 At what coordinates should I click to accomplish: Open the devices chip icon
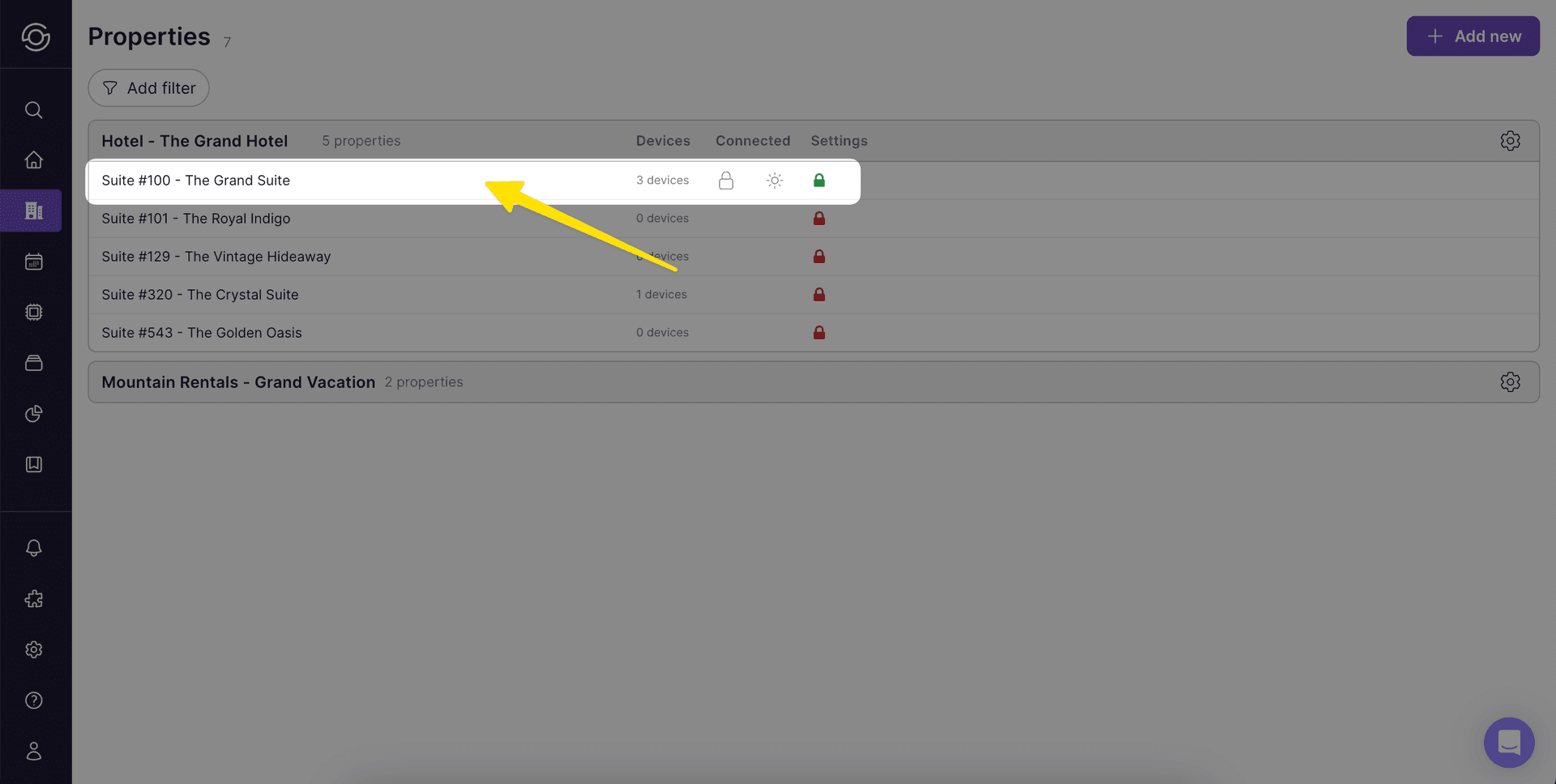point(33,312)
